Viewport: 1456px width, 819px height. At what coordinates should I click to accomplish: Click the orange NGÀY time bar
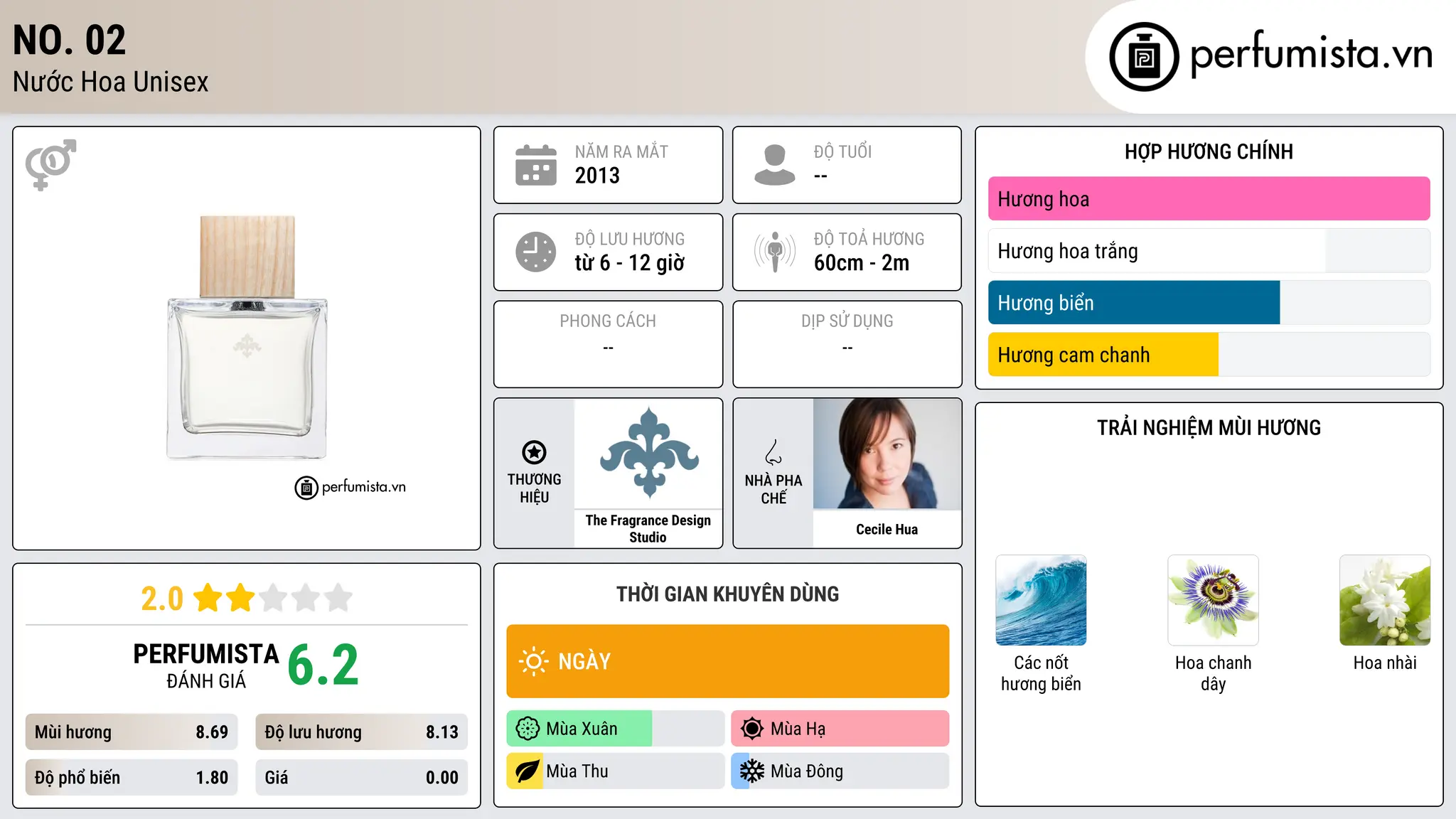click(728, 661)
